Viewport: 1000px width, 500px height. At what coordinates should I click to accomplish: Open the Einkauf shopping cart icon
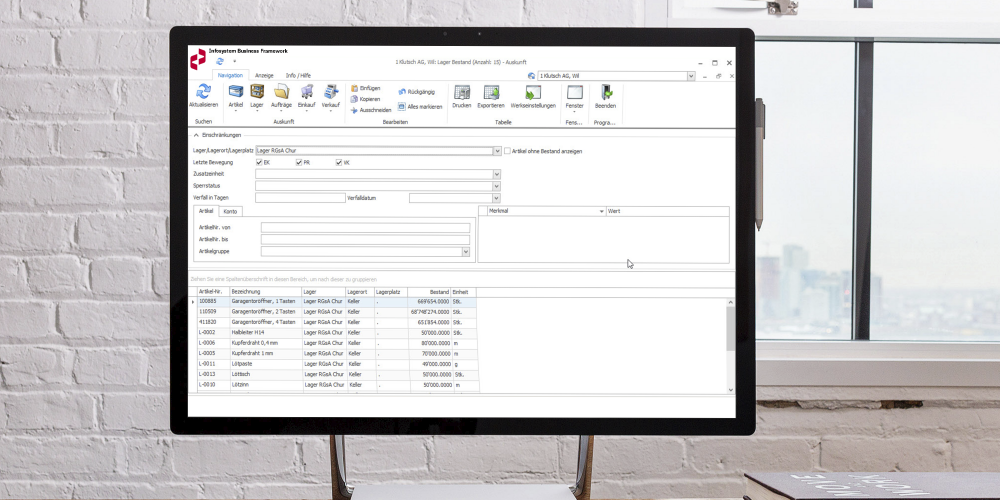307,91
